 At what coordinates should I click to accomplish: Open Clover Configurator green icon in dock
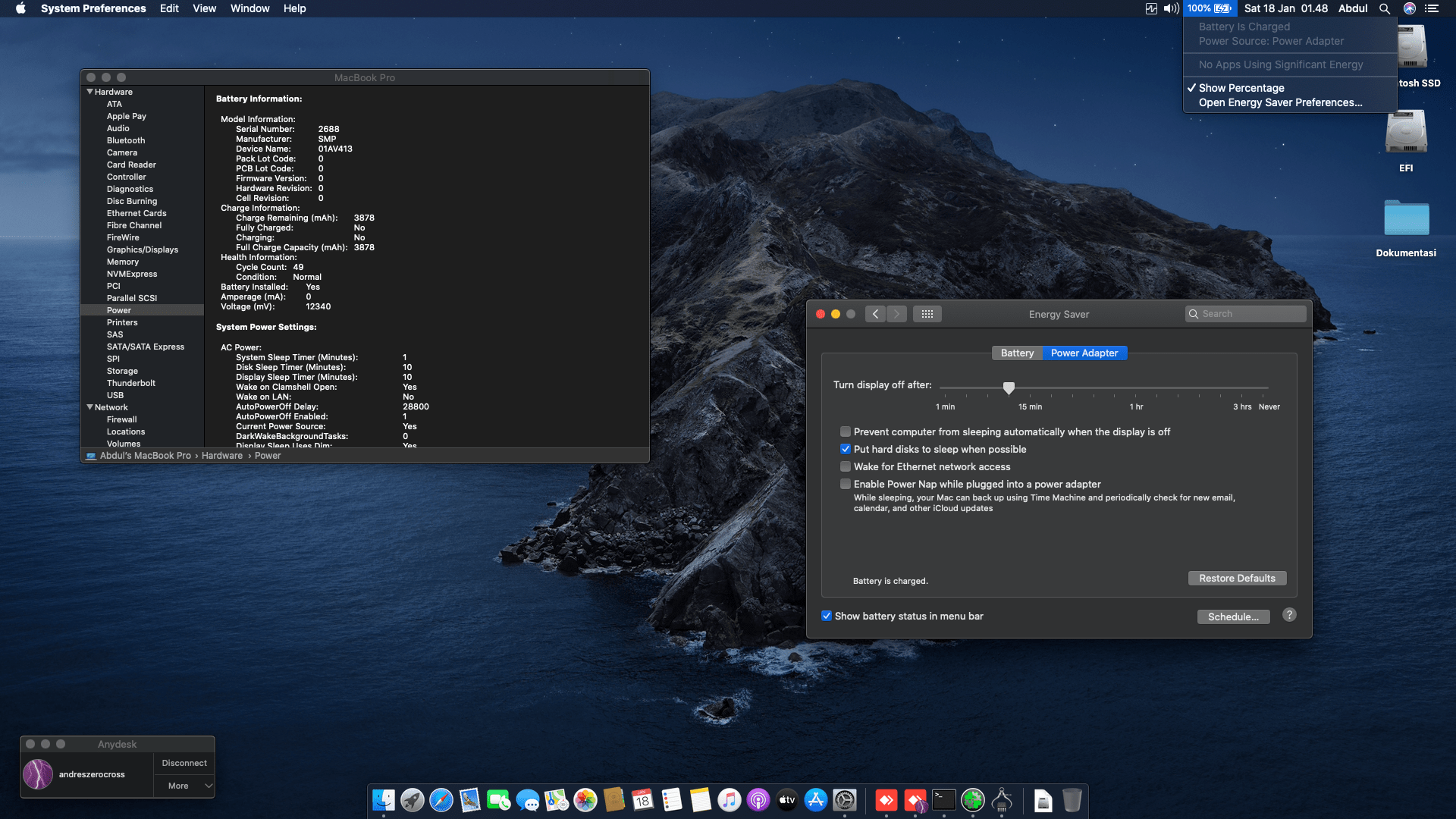click(973, 800)
